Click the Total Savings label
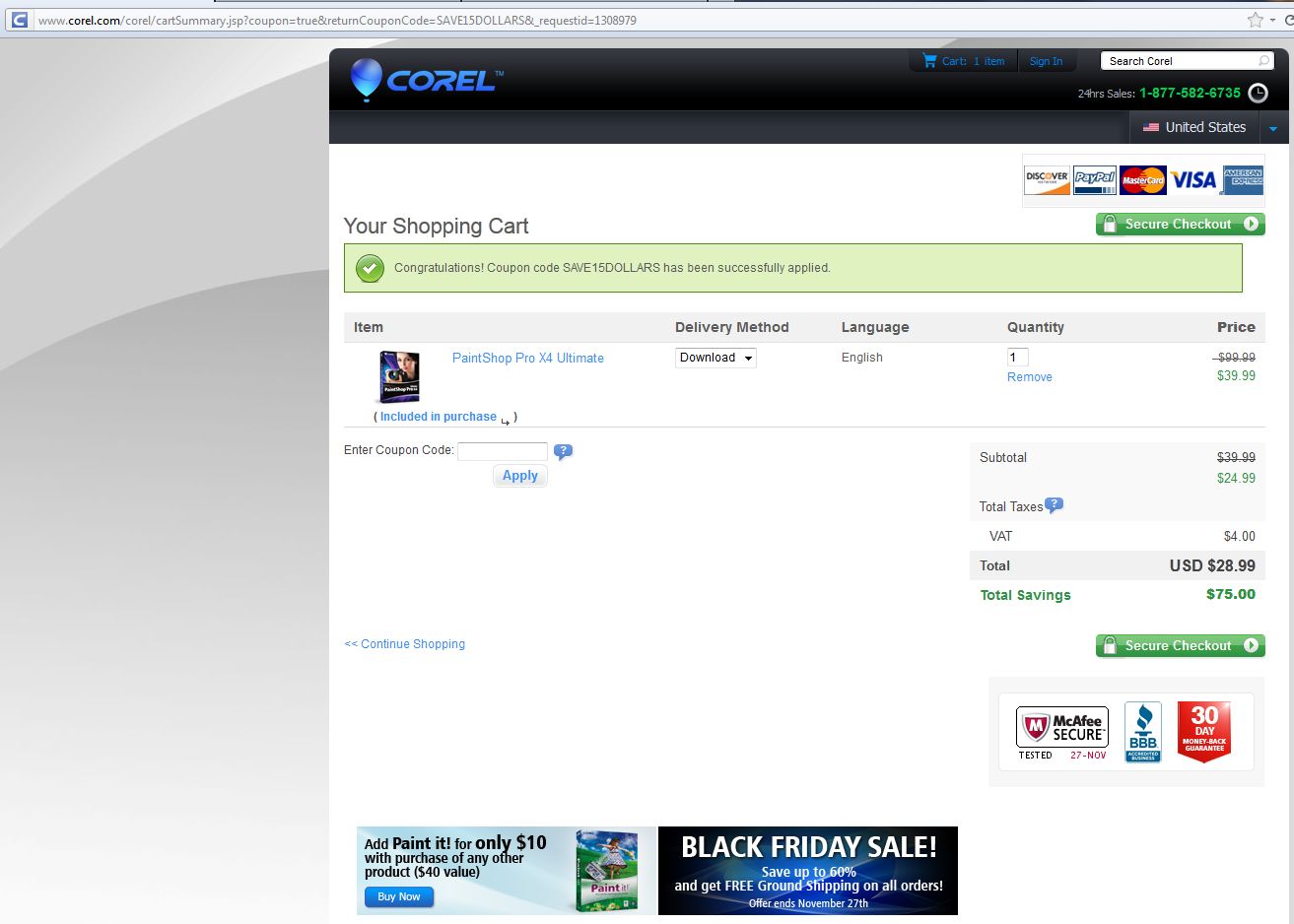 [x=1025, y=595]
